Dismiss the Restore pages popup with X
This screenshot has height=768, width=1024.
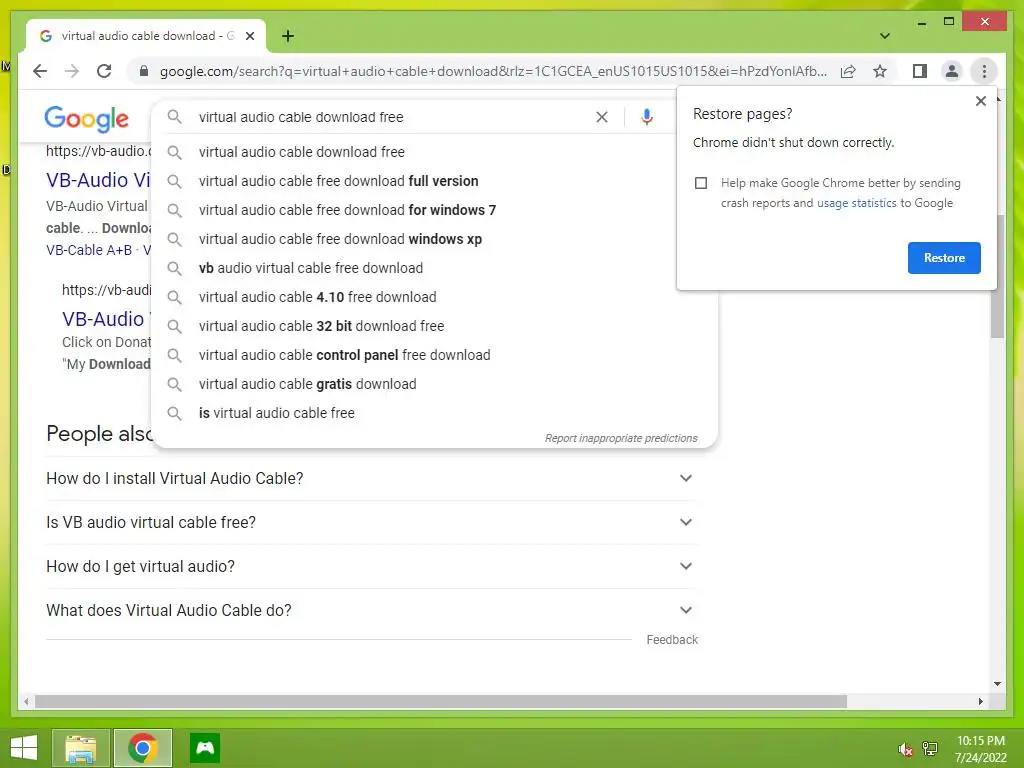(x=980, y=101)
